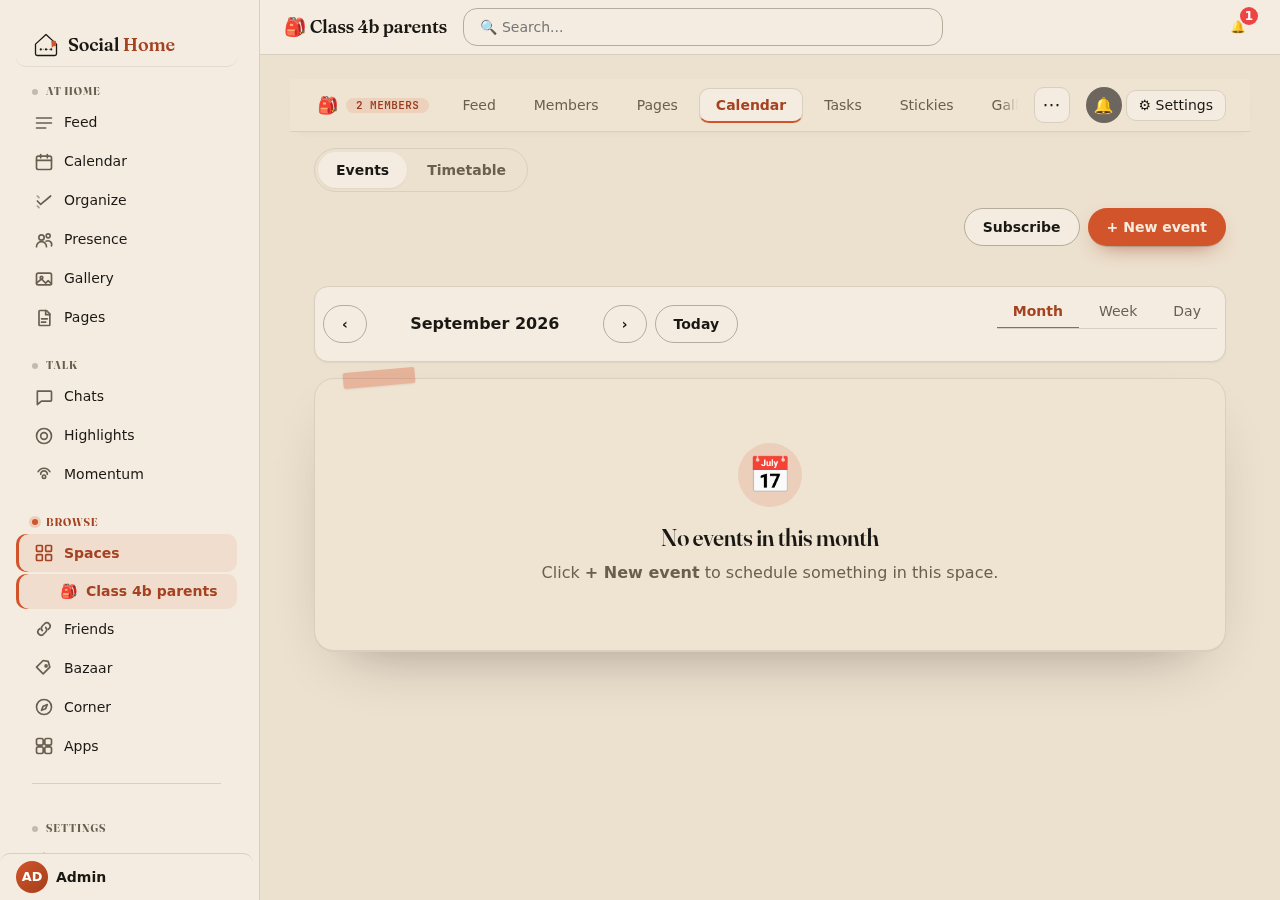Viewport: 1280px width, 900px height.
Task: Open the sidebar Calendar icon
Action: point(44,162)
